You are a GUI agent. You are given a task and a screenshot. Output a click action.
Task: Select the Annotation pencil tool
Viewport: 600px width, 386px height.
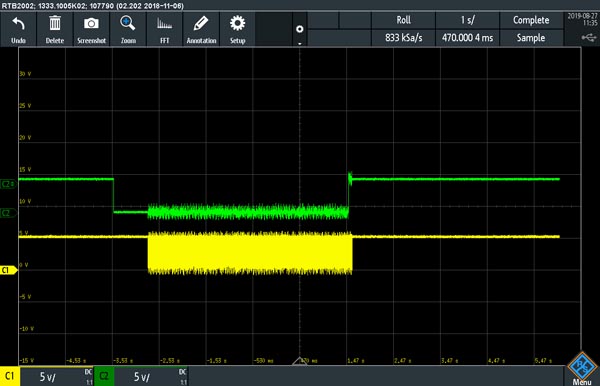click(x=201, y=29)
